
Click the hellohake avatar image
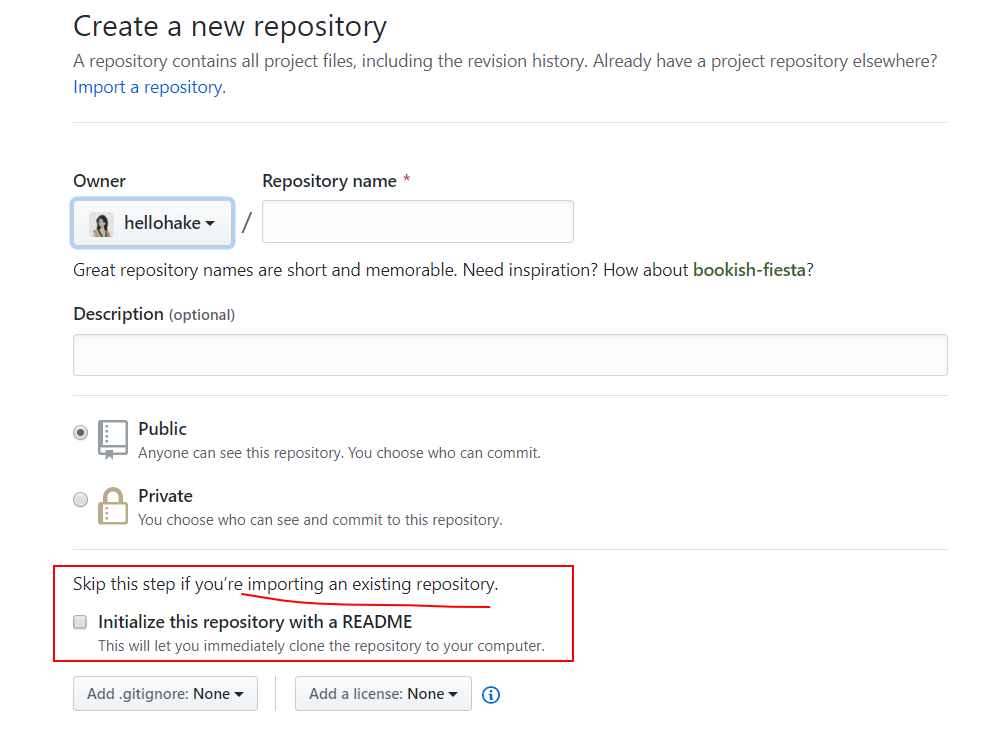pyautogui.click(x=101, y=224)
